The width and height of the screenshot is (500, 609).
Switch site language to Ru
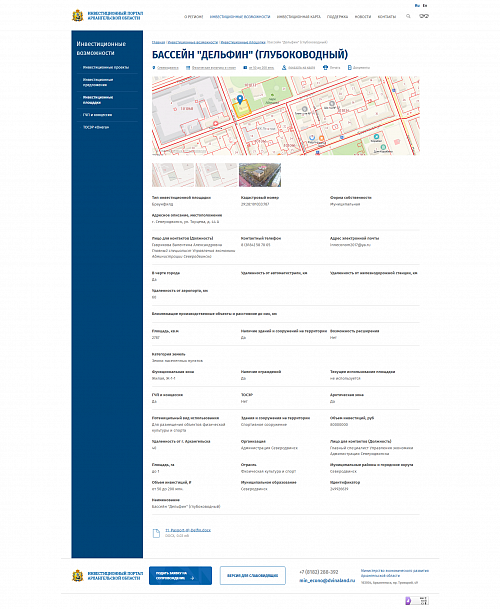(417, 5)
